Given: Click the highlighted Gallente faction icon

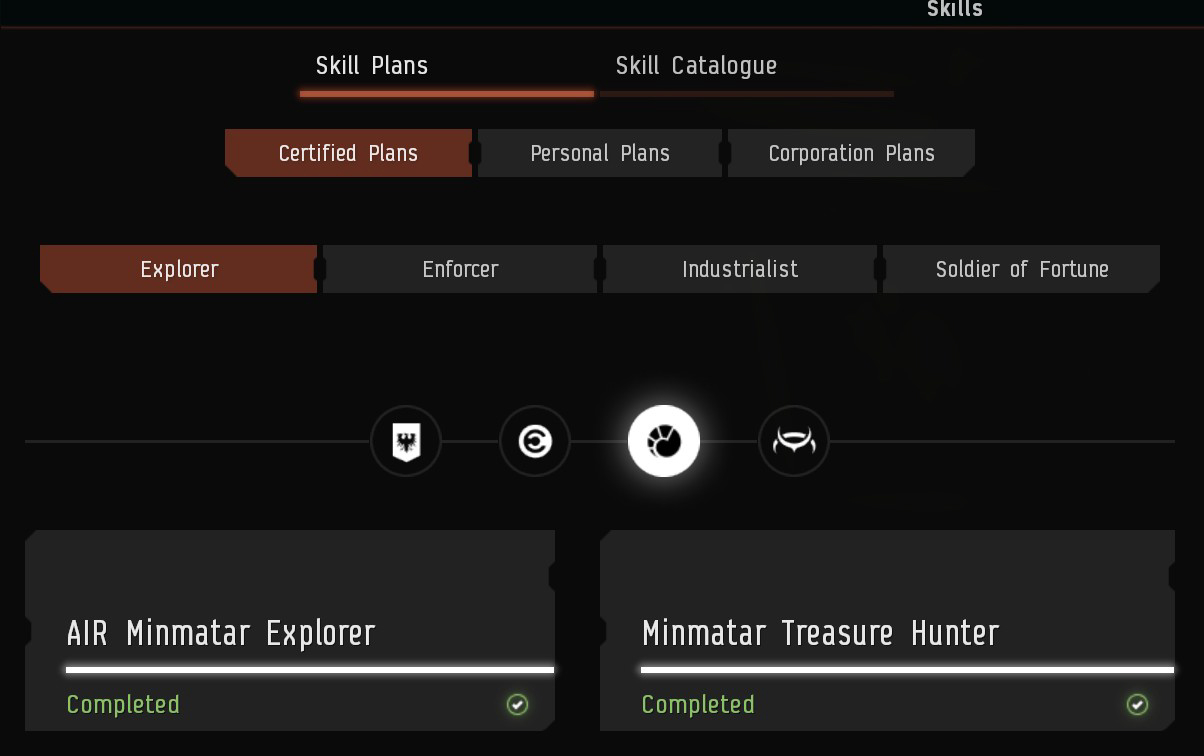Looking at the screenshot, I should click(x=664, y=441).
